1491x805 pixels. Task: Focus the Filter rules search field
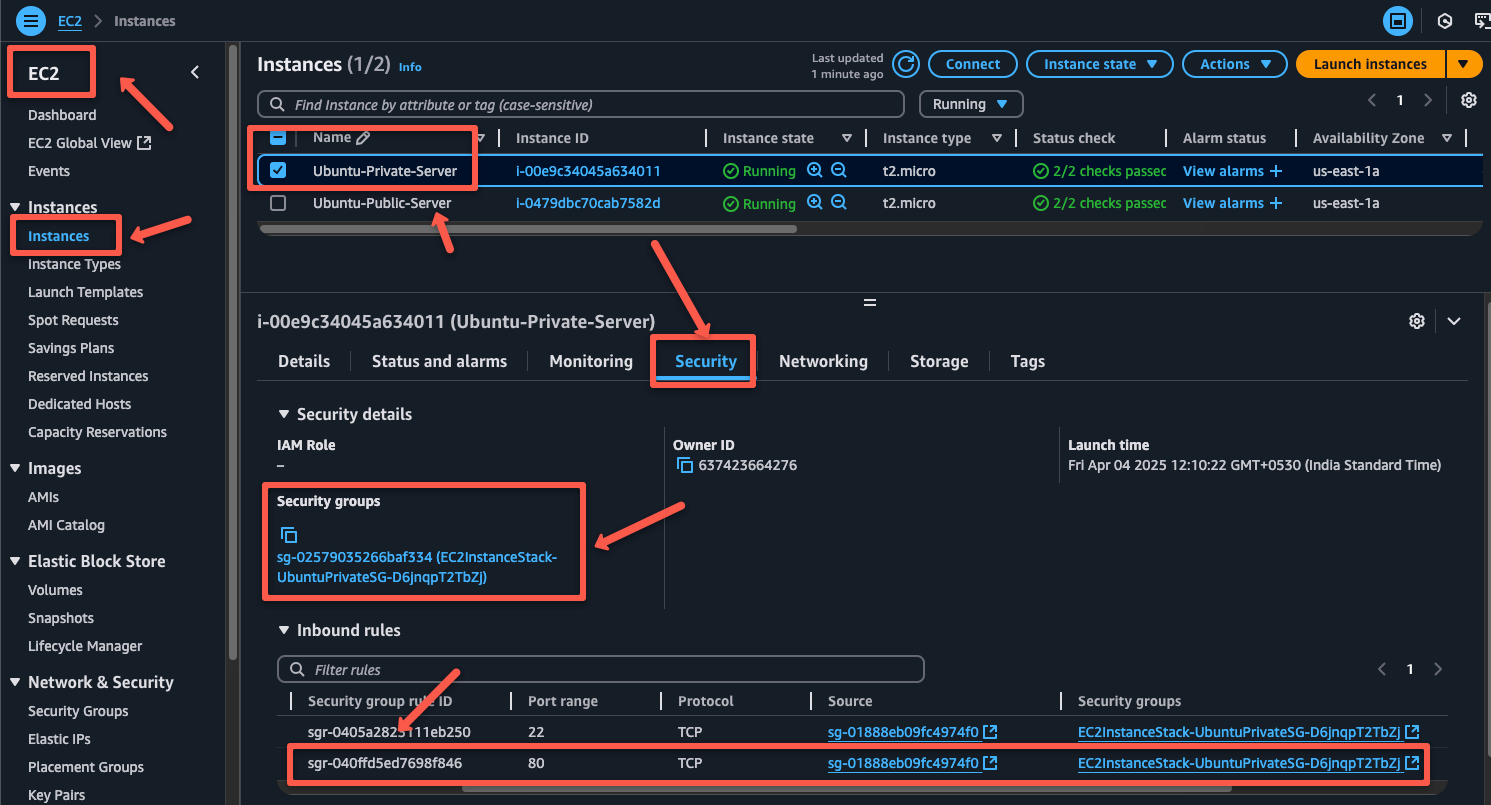[x=601, y=669]
